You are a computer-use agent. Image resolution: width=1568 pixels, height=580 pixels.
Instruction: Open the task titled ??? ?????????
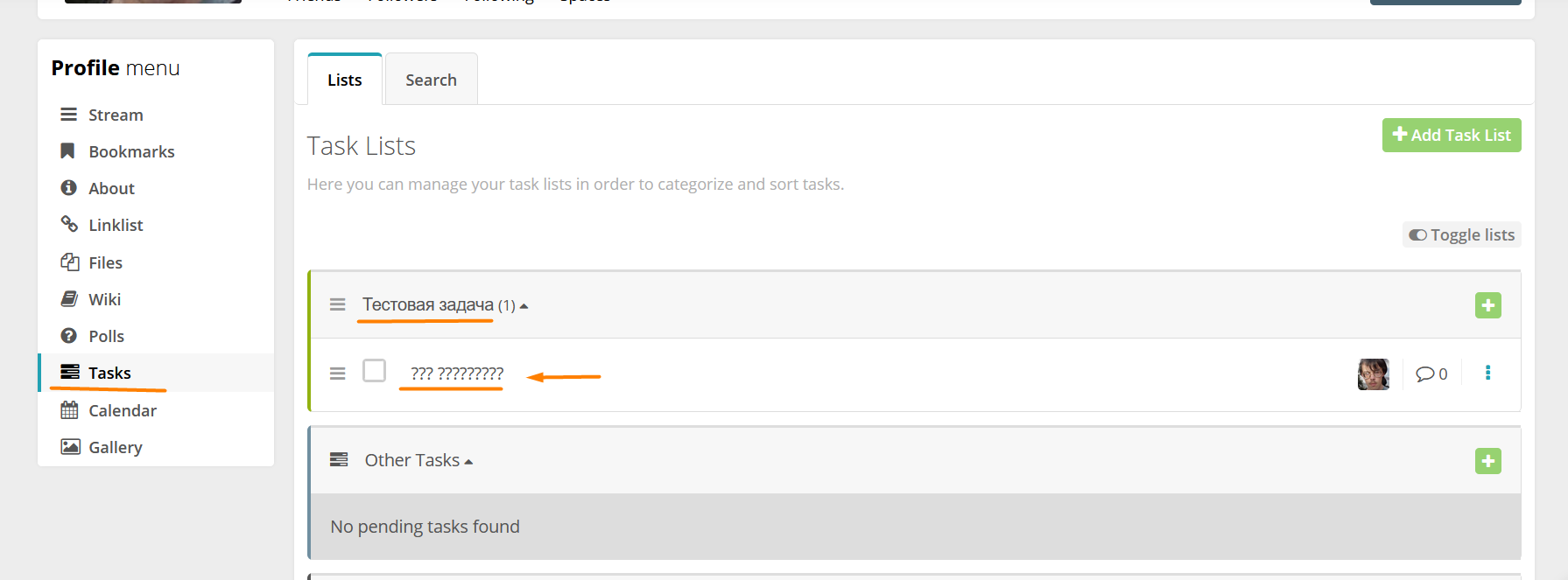456,374
